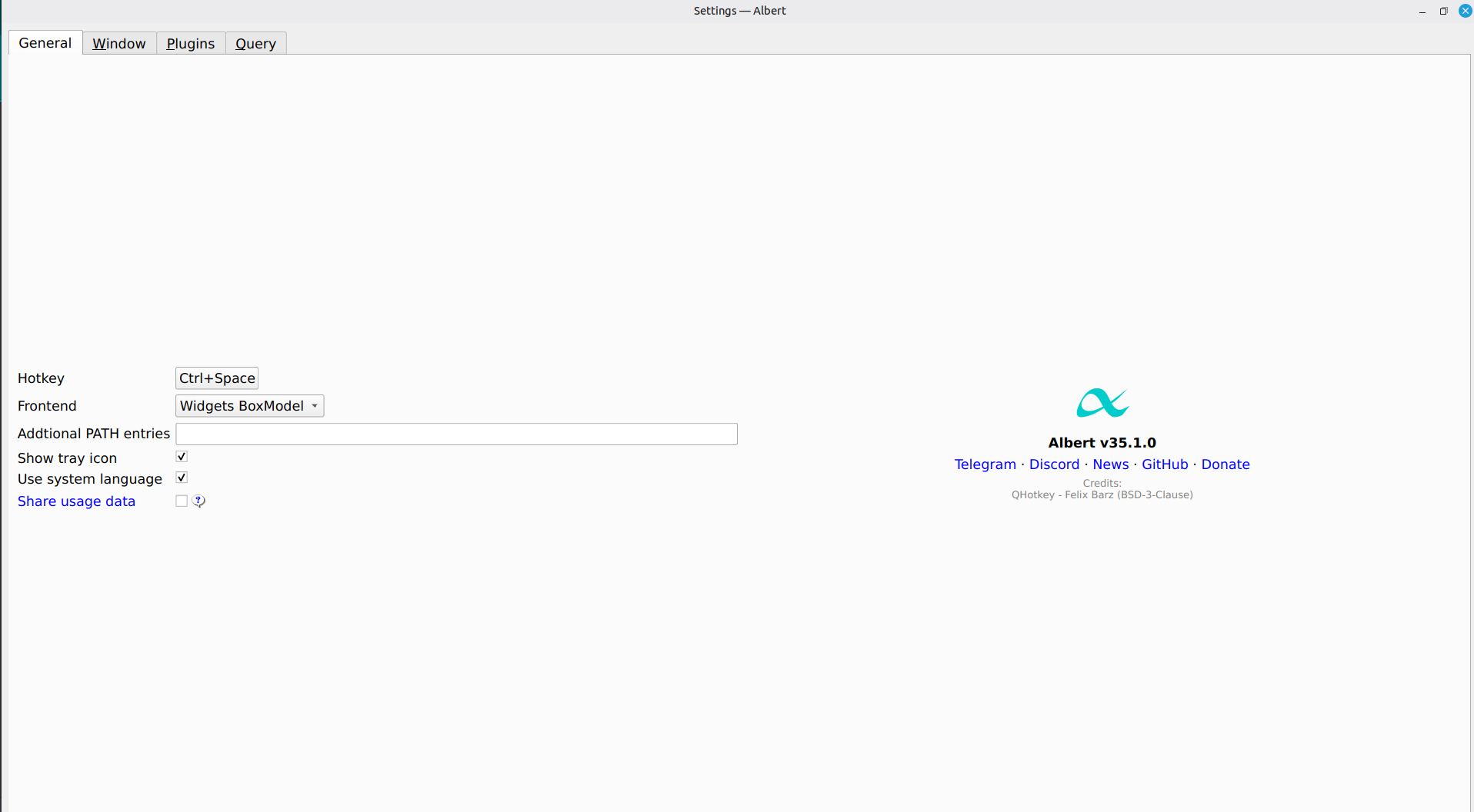Open the News link
The height and width of the screenshot is (812, 1474).
[x=1110, y=464]
